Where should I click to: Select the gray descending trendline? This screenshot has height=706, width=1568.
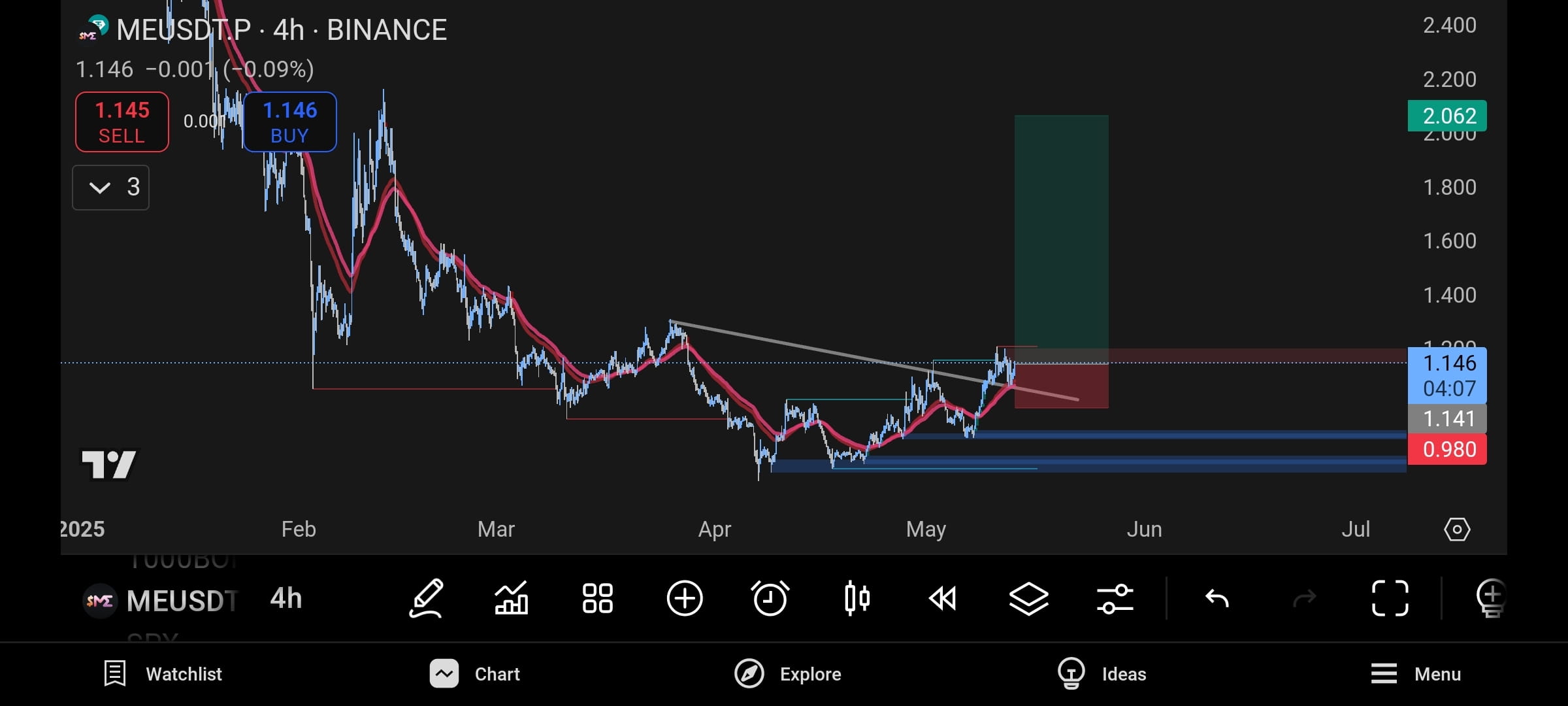(x=874, y=361)
